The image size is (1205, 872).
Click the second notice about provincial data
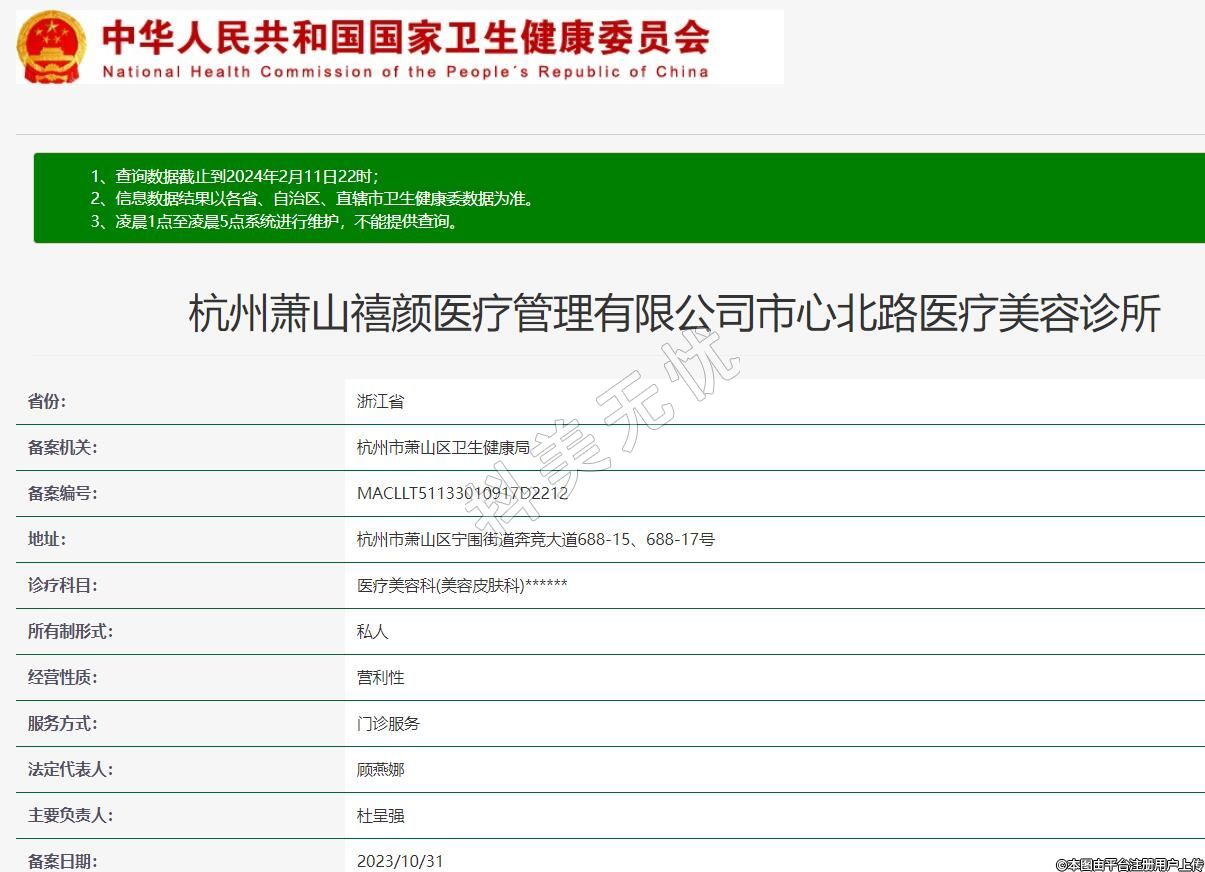pyautogui.click(x=312, y=199)
